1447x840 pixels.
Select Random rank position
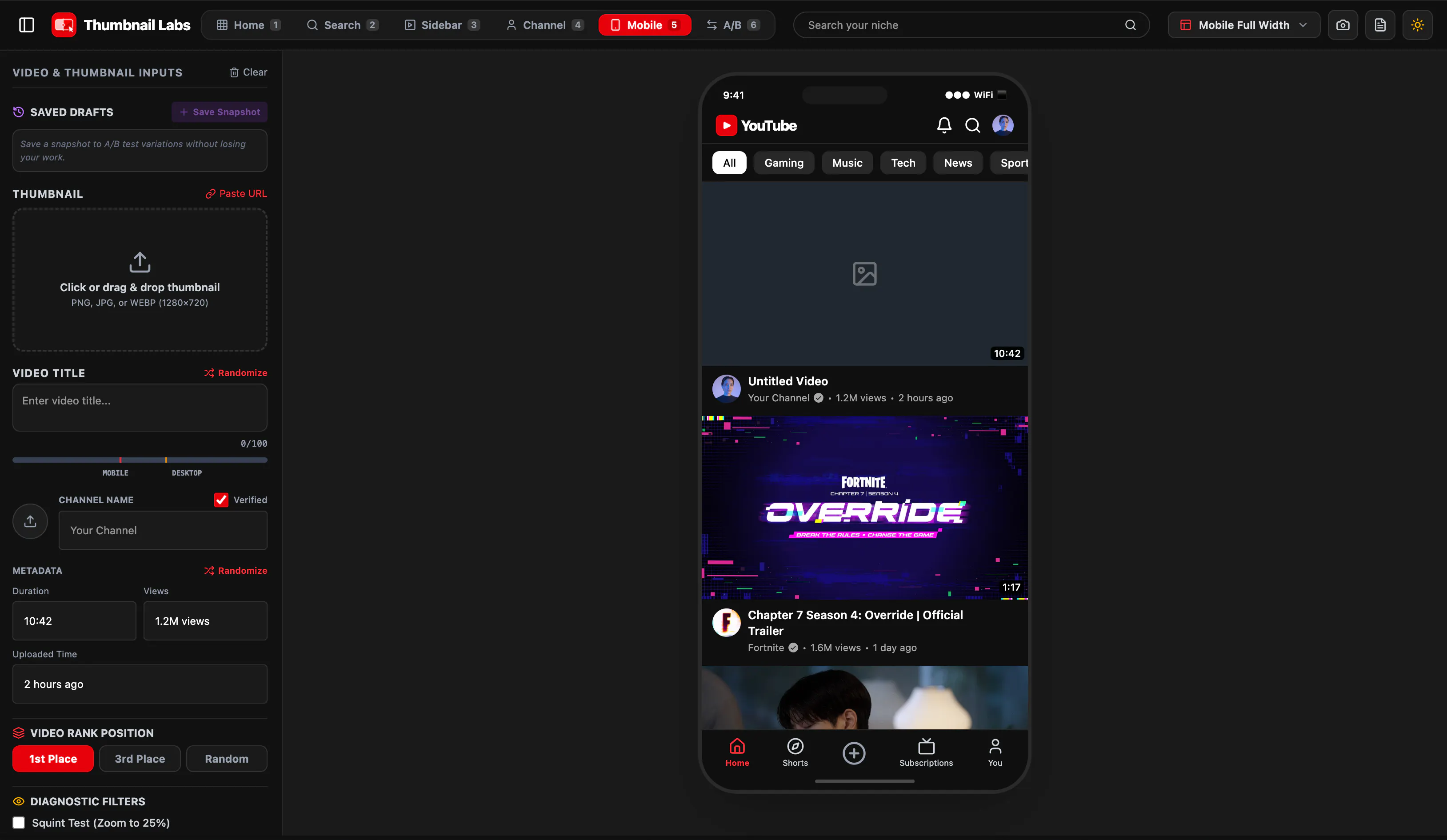[226, 759]
